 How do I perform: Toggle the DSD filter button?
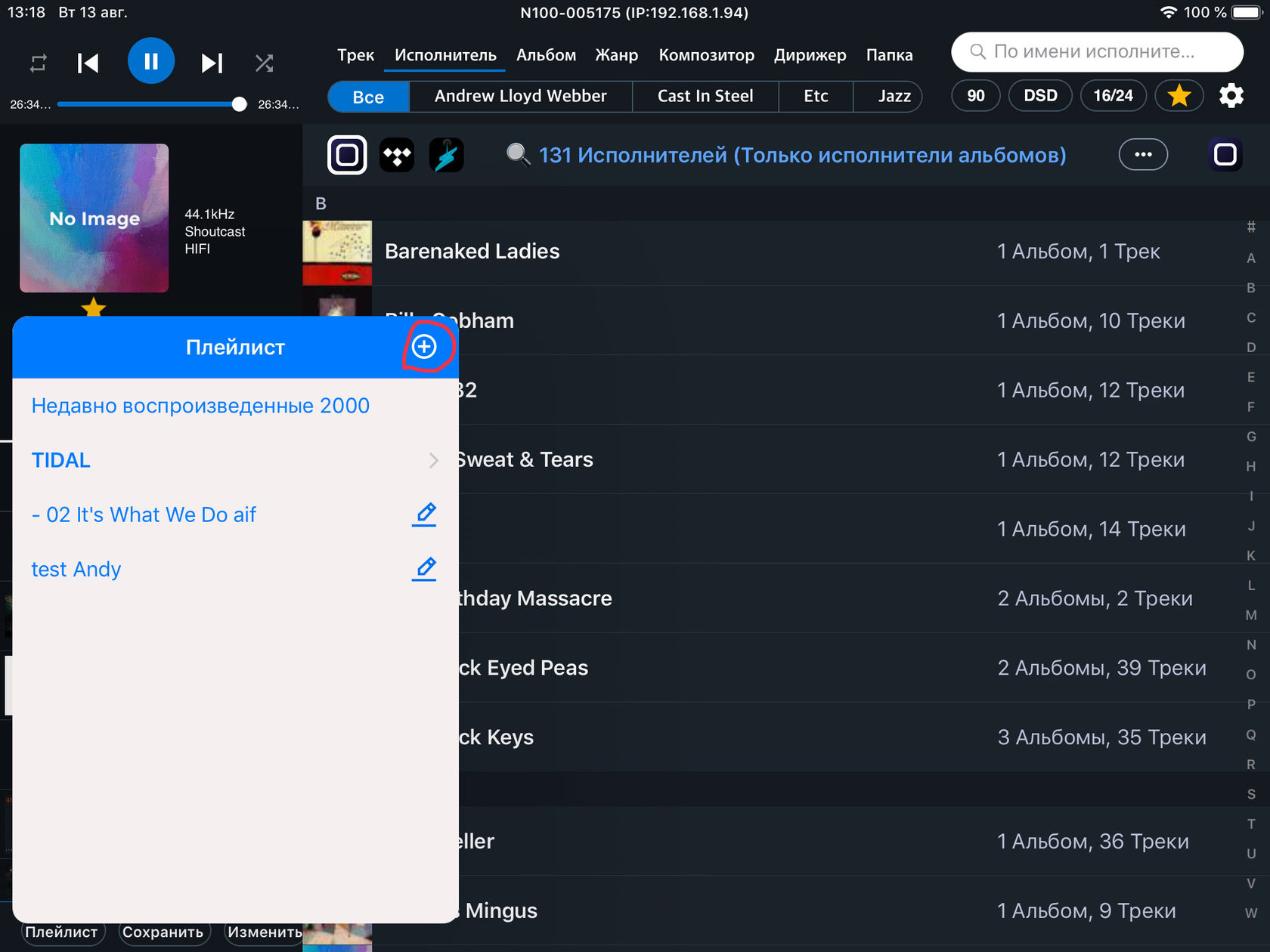pyautogui.click(x=1040, y=96)
